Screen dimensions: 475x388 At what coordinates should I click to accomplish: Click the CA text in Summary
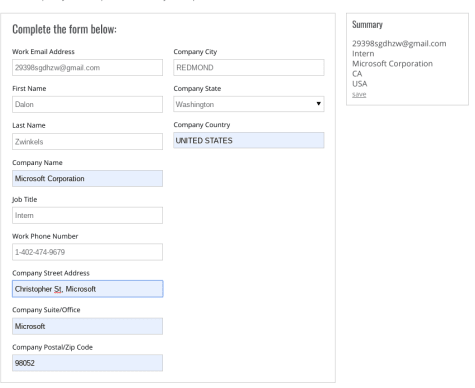[357, 74]
